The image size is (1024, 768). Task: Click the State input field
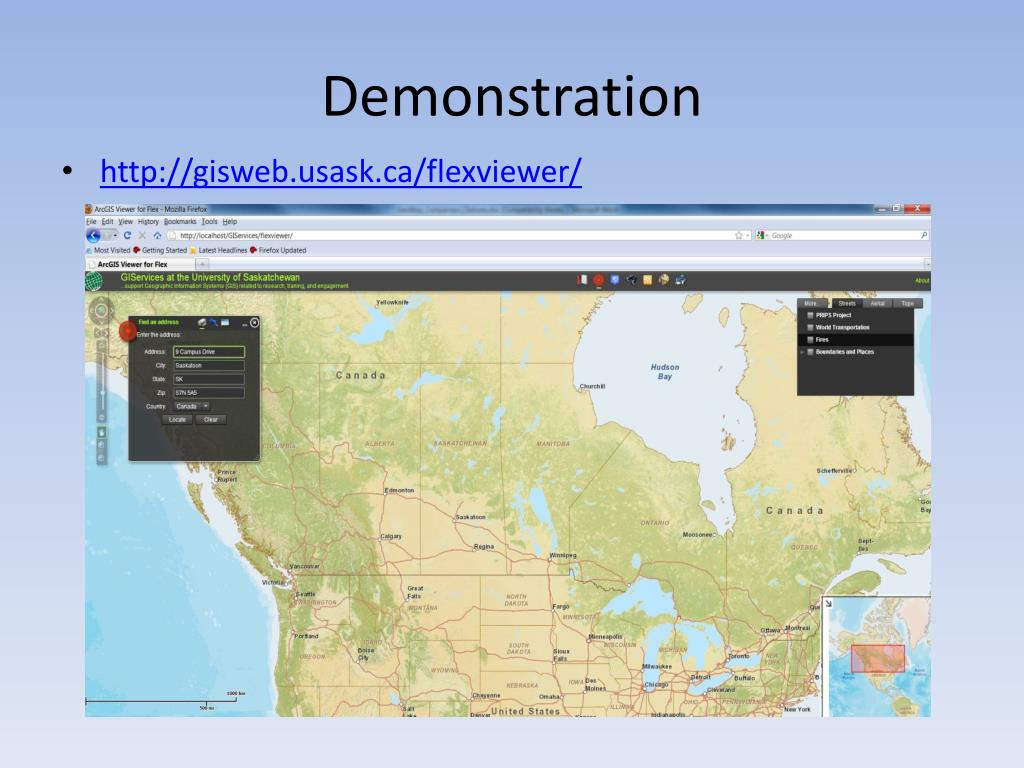pos(209,379)
